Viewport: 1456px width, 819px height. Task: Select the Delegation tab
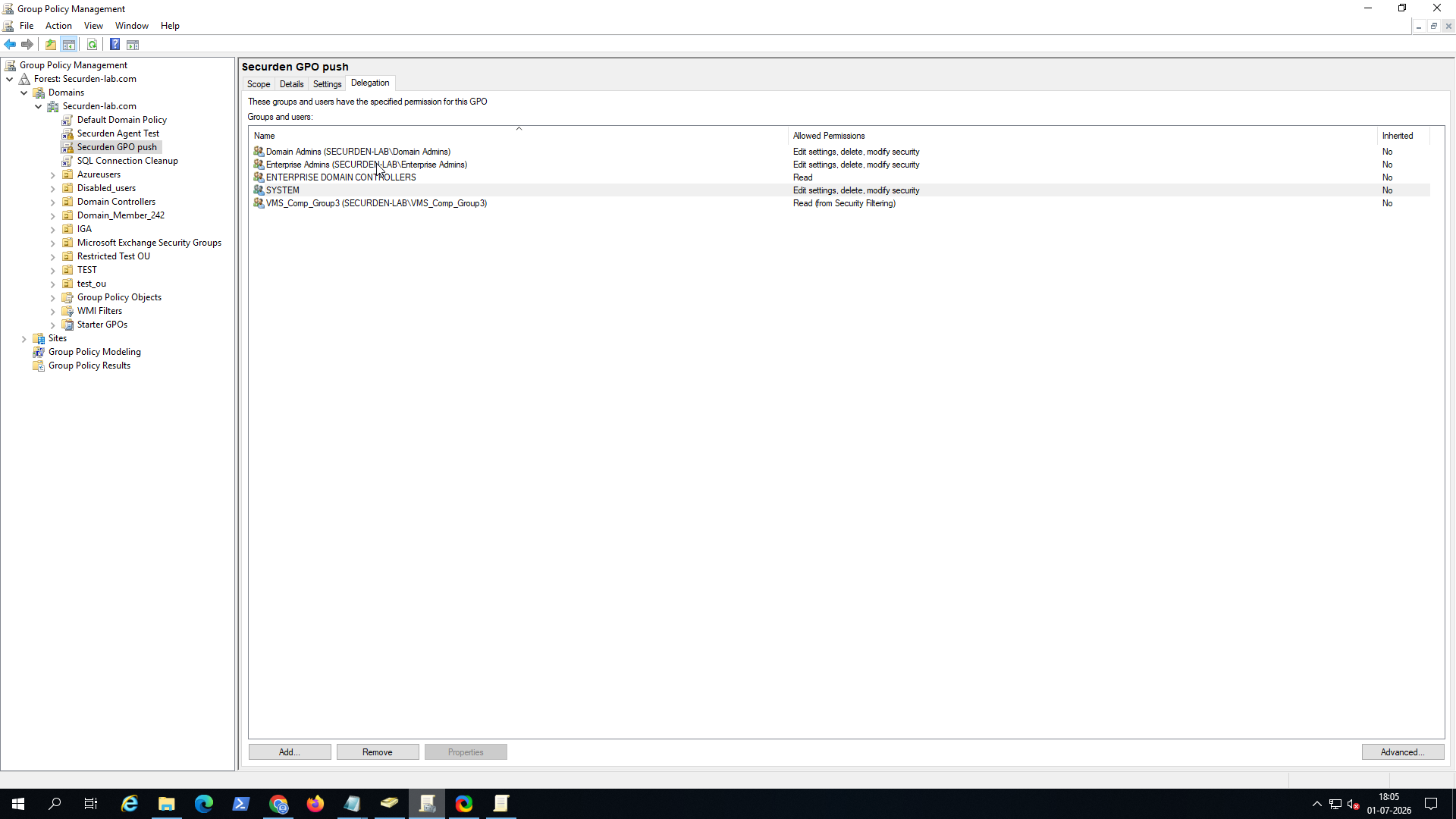pyautogui.click(x=370, y=83)
